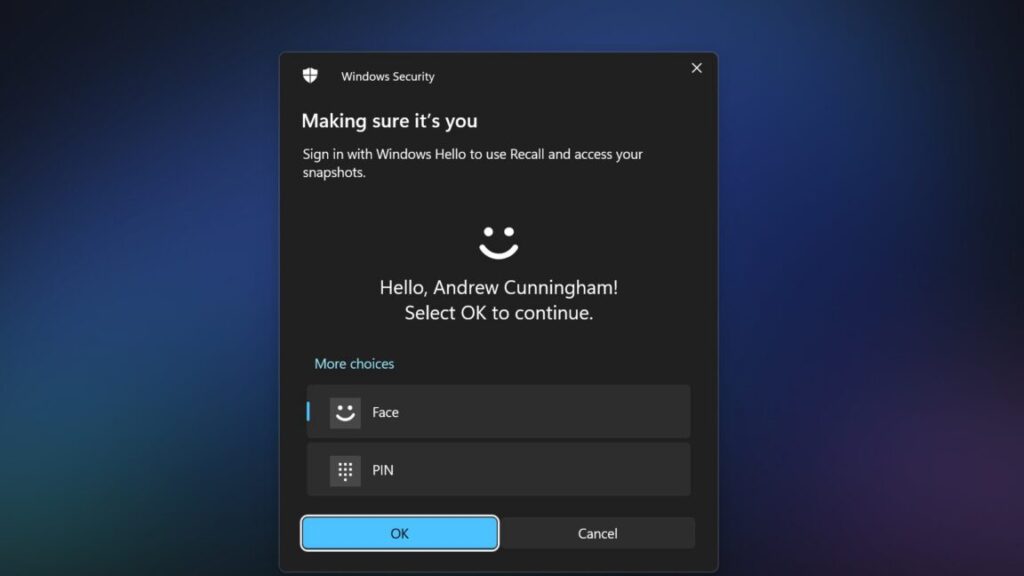Click the large Windows Hello smiley face

click(498, 241)
